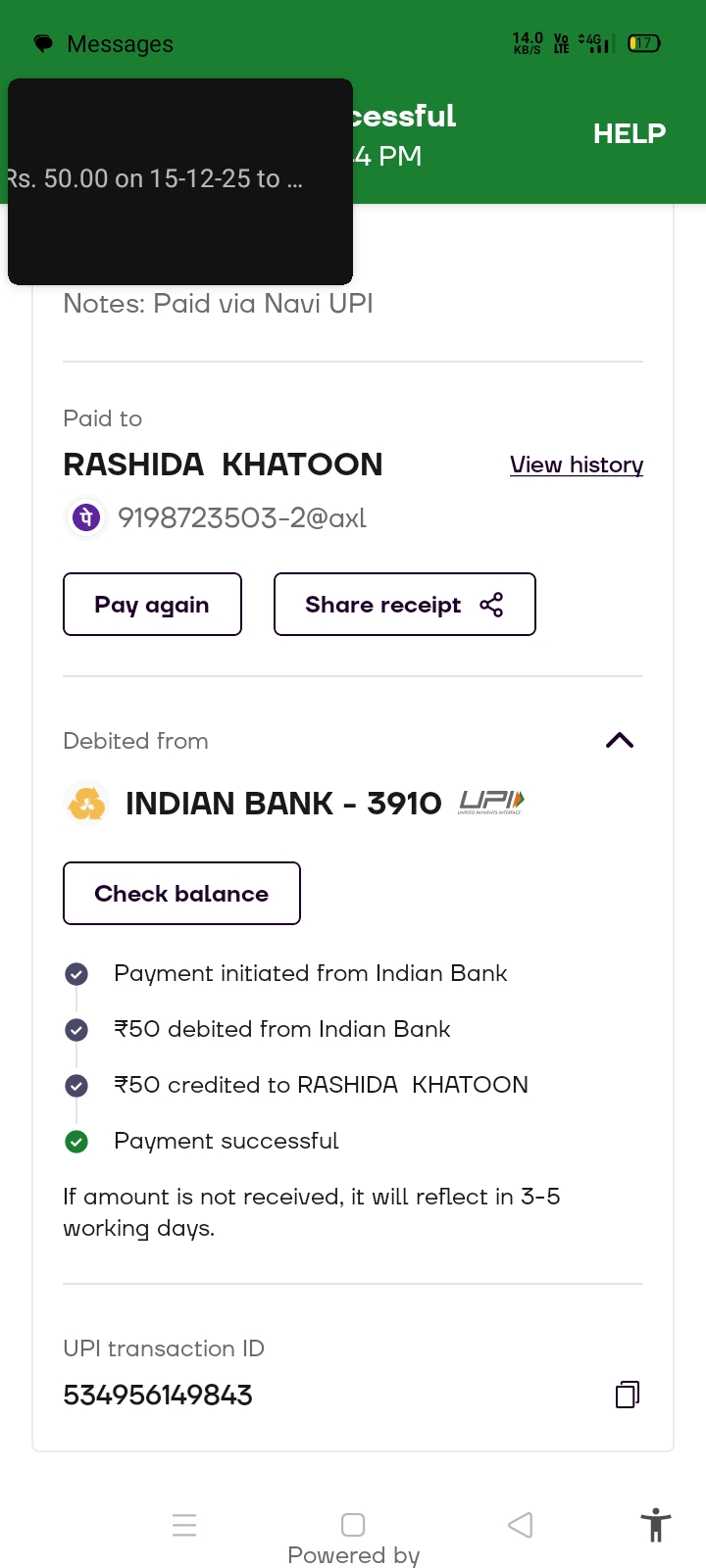Tap the PhonePe icon beside UPI address
The image size is (706, 1568).
86,517
